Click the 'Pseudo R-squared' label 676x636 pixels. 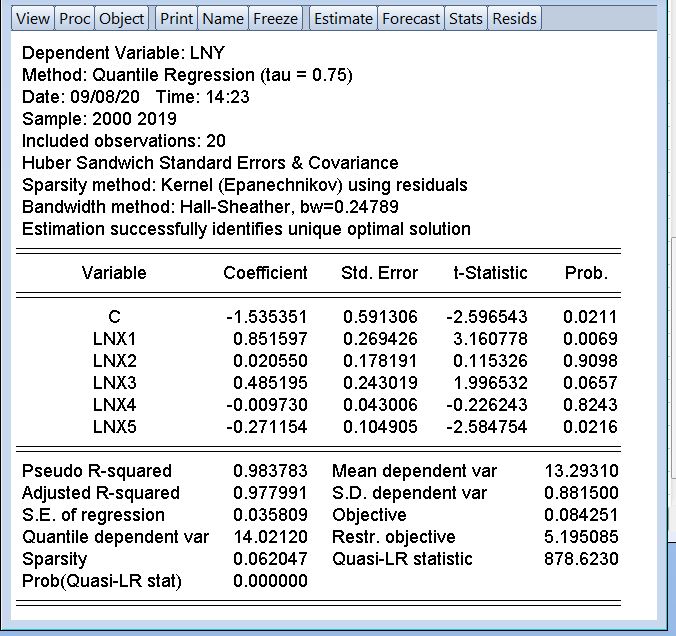coord(97,471)
